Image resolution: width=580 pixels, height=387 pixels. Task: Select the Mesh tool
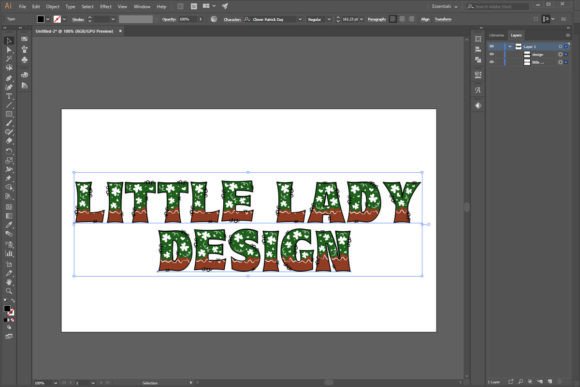[9, 207]
